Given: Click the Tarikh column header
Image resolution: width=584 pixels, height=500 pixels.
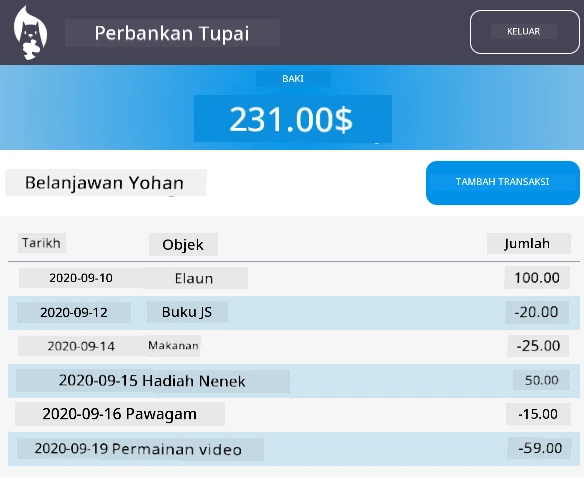Looking at the screenshot, I should click(x=42, y=243).
